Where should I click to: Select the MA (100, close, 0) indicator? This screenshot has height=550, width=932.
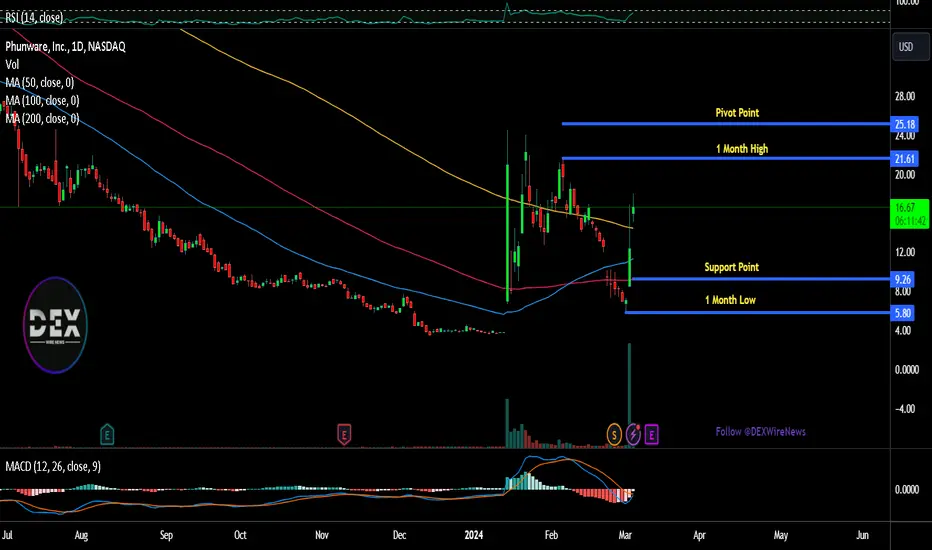(x=42, y=100)
